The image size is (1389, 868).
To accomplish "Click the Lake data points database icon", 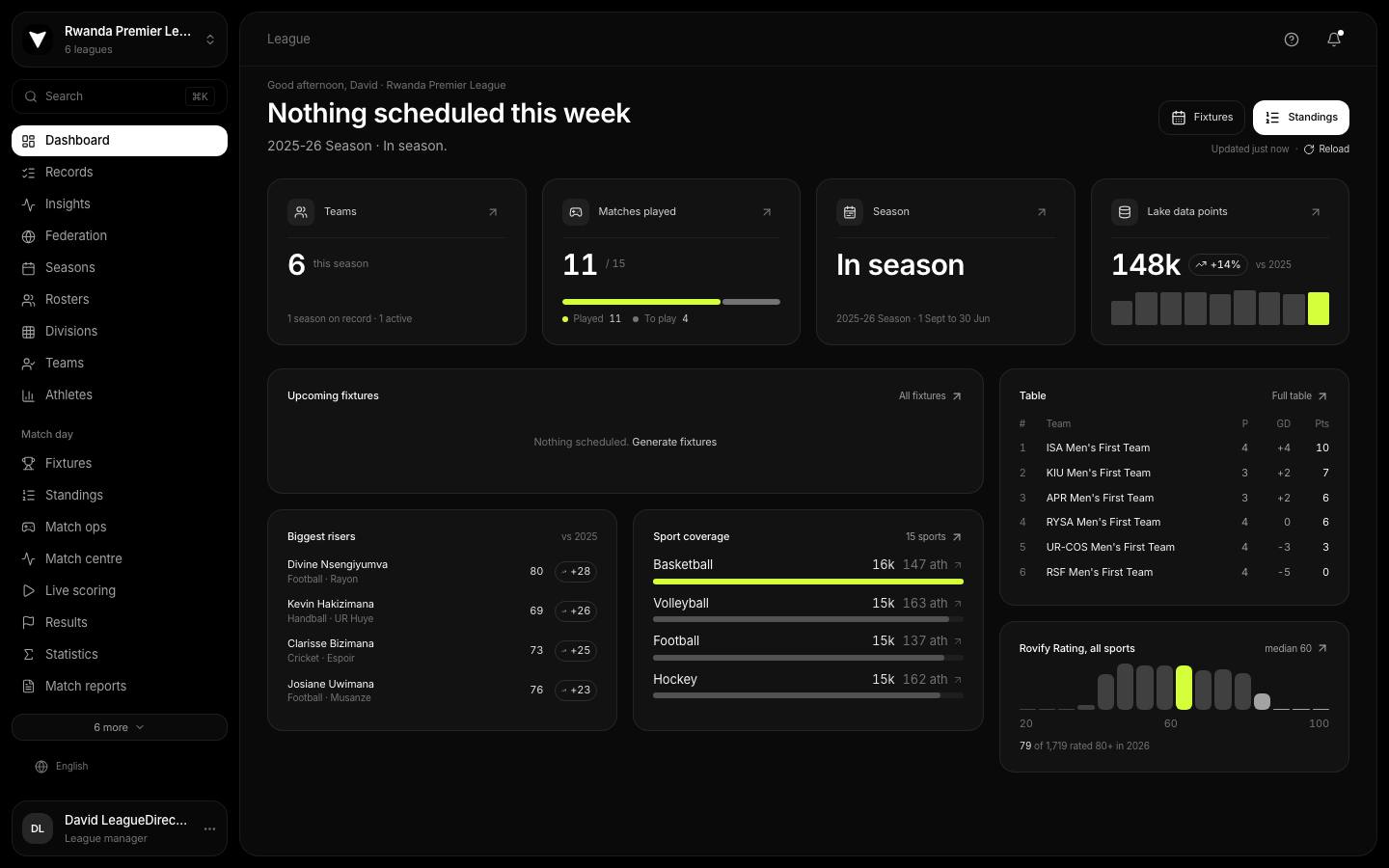I will pos(1125,212).
